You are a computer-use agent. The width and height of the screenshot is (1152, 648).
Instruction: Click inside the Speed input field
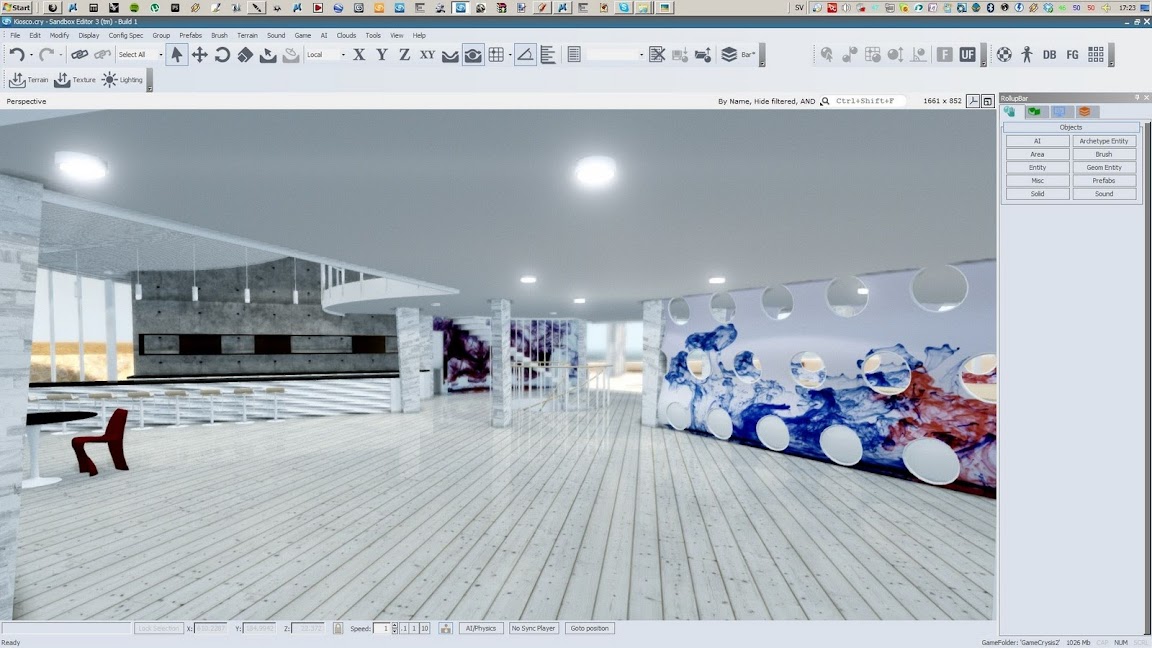381,628
